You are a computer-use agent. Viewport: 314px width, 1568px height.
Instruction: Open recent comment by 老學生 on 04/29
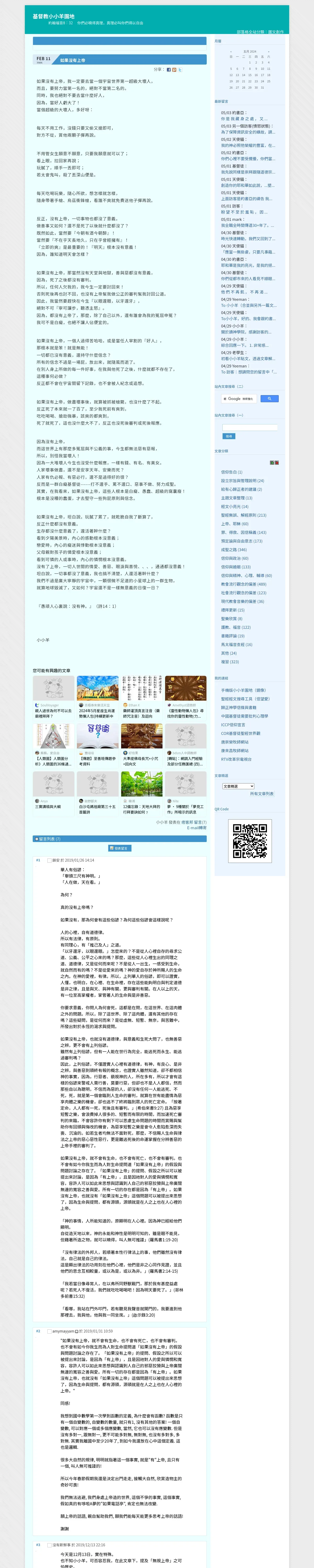coord(248,359)
